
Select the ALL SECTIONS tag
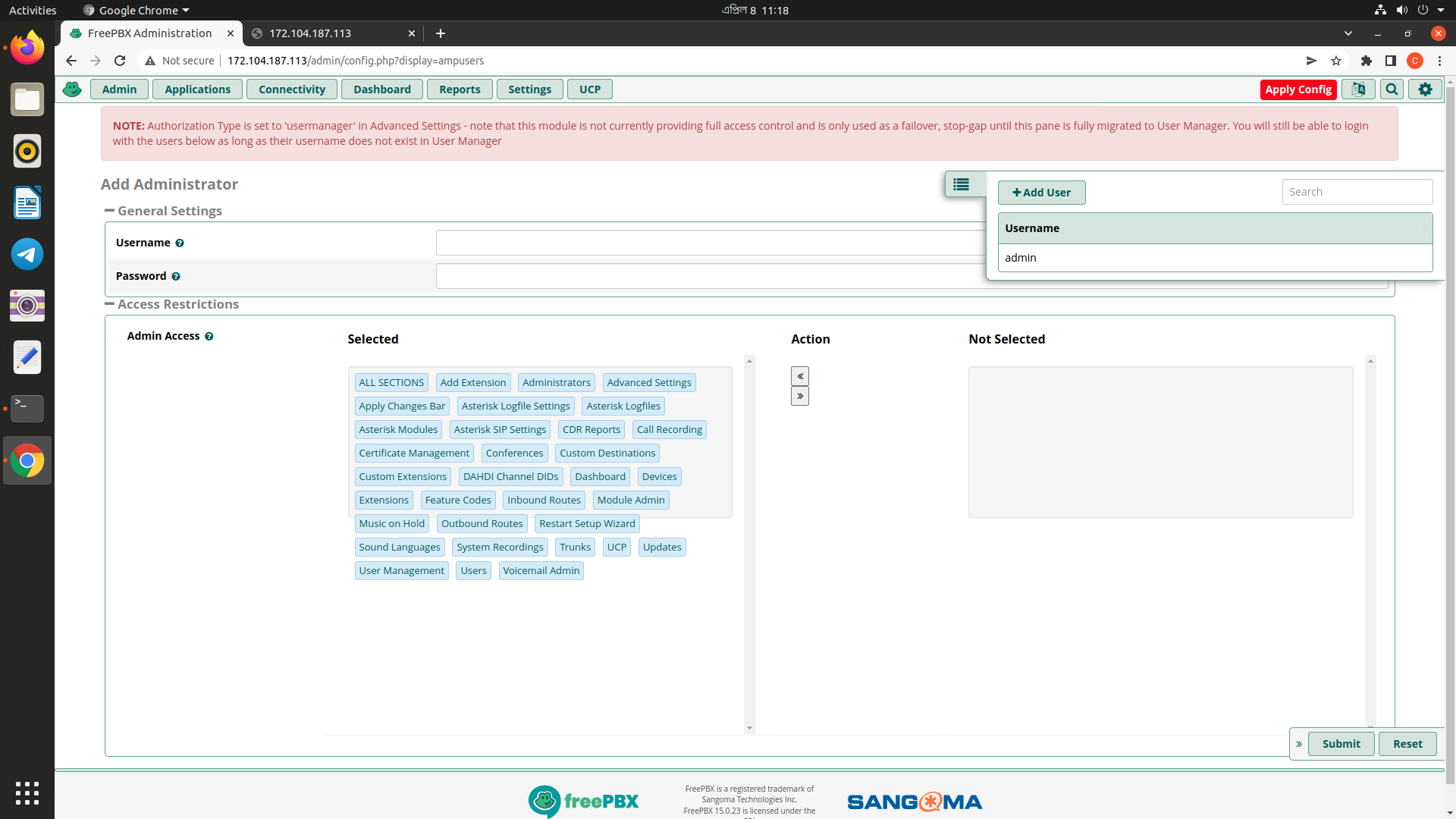click(391, 383)
